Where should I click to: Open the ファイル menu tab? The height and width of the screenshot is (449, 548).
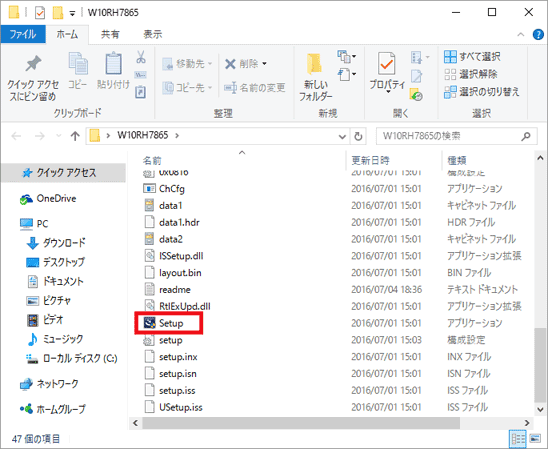click(23, 34)
